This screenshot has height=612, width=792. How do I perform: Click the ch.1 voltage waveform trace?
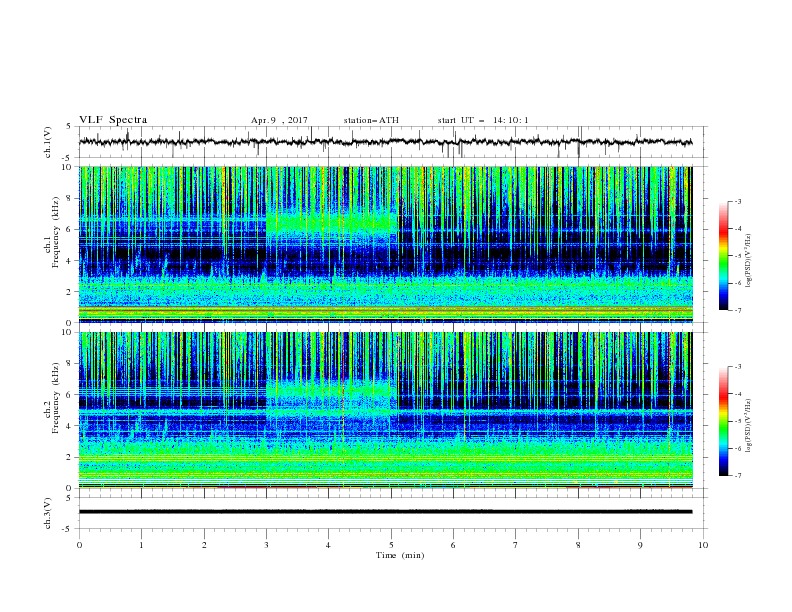point(386,142)
